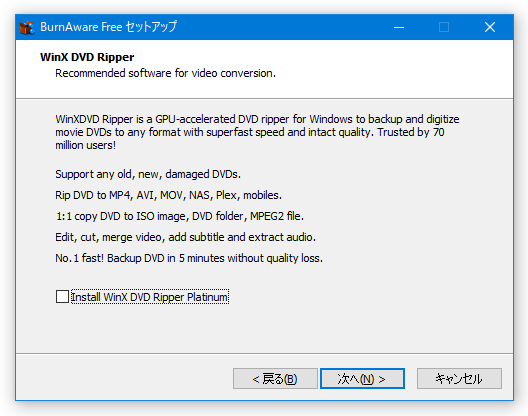
Task: Click 'Recommended software for video conversion.' text
Action: click(165, 73)
